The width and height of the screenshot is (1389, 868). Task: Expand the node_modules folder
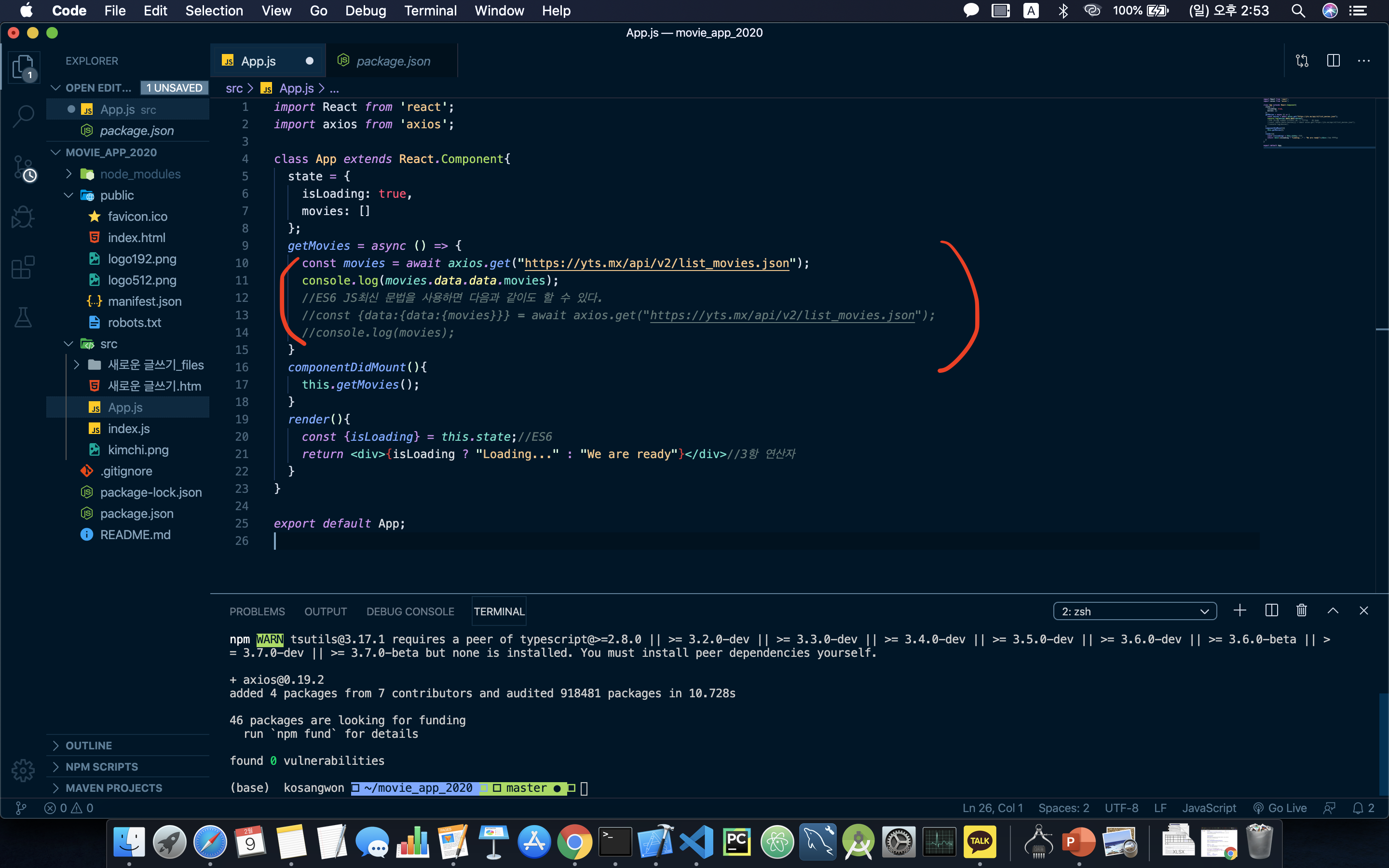140,174
